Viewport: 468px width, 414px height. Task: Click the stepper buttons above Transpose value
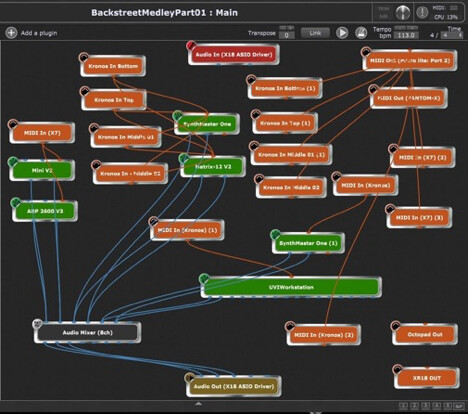pyautogui.click(x=287, y=28)
